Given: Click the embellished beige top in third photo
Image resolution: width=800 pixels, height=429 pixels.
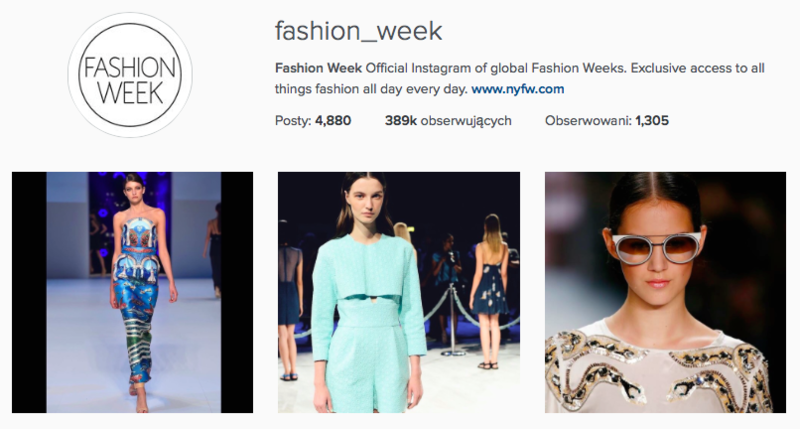Looking at the screenshot, I should (658, 370).
